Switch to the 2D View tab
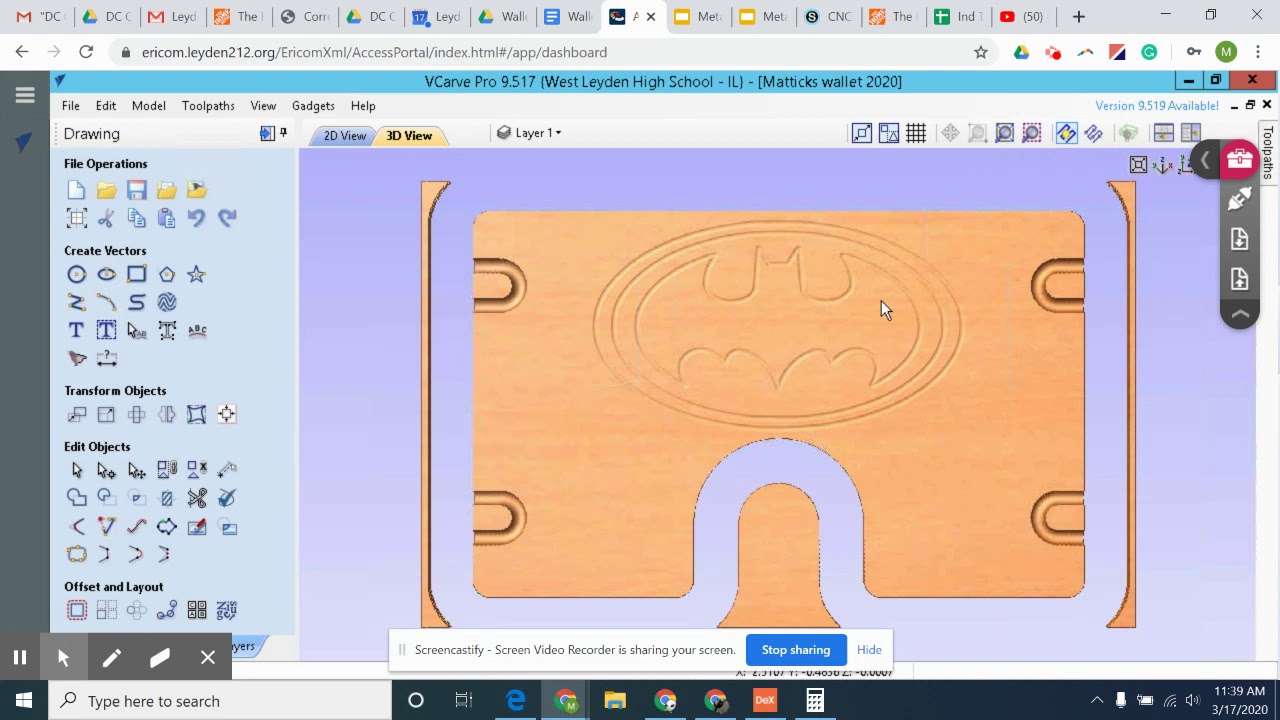Viewport: 1280px width, 720px height. tap(344, 136)
